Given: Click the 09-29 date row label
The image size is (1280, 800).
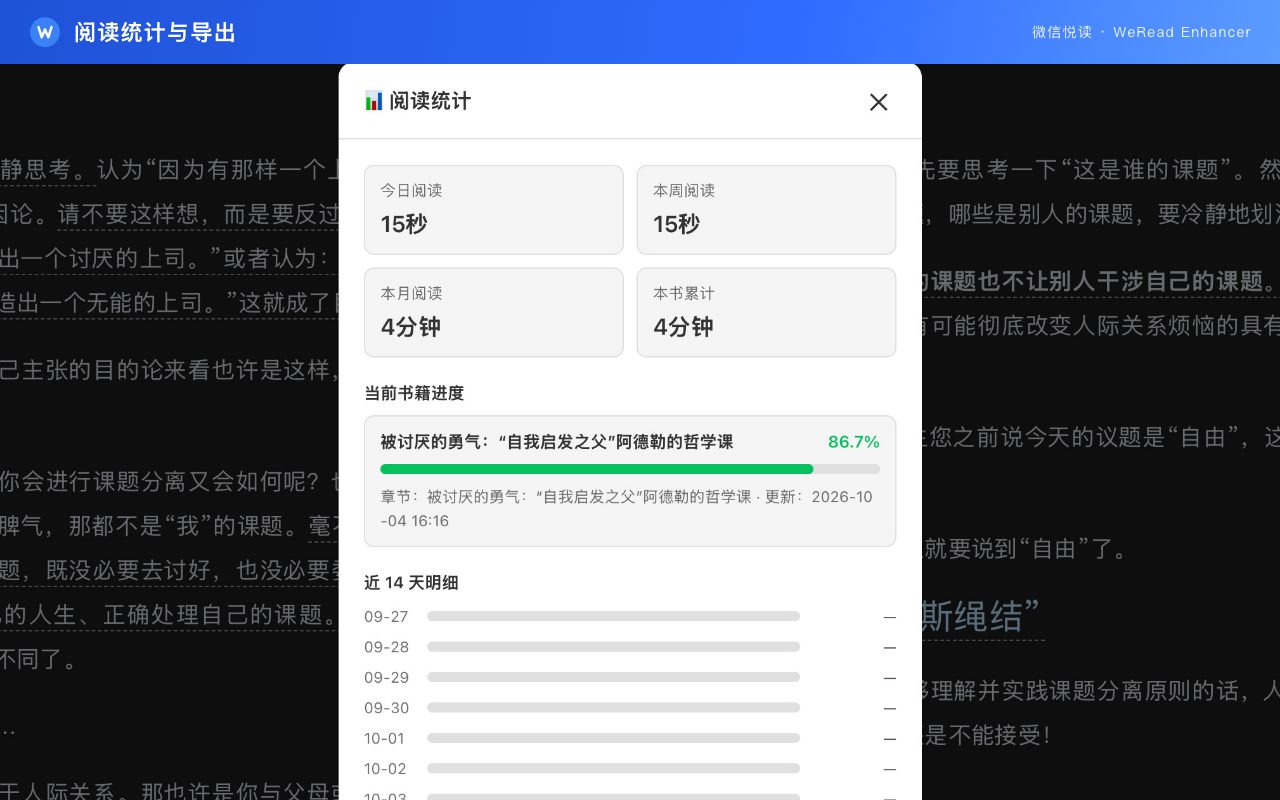Looking at the screenshot, I should (x=386, y=677).
